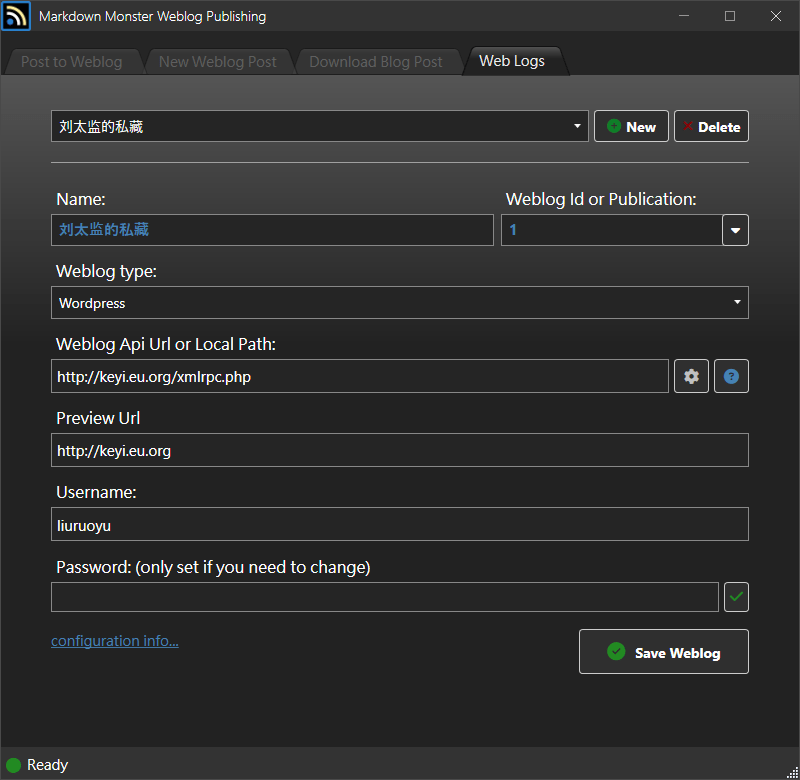Edit the Weblog Api Url field
This screenshot has width=800, height=780.
[x=360, y=376]
